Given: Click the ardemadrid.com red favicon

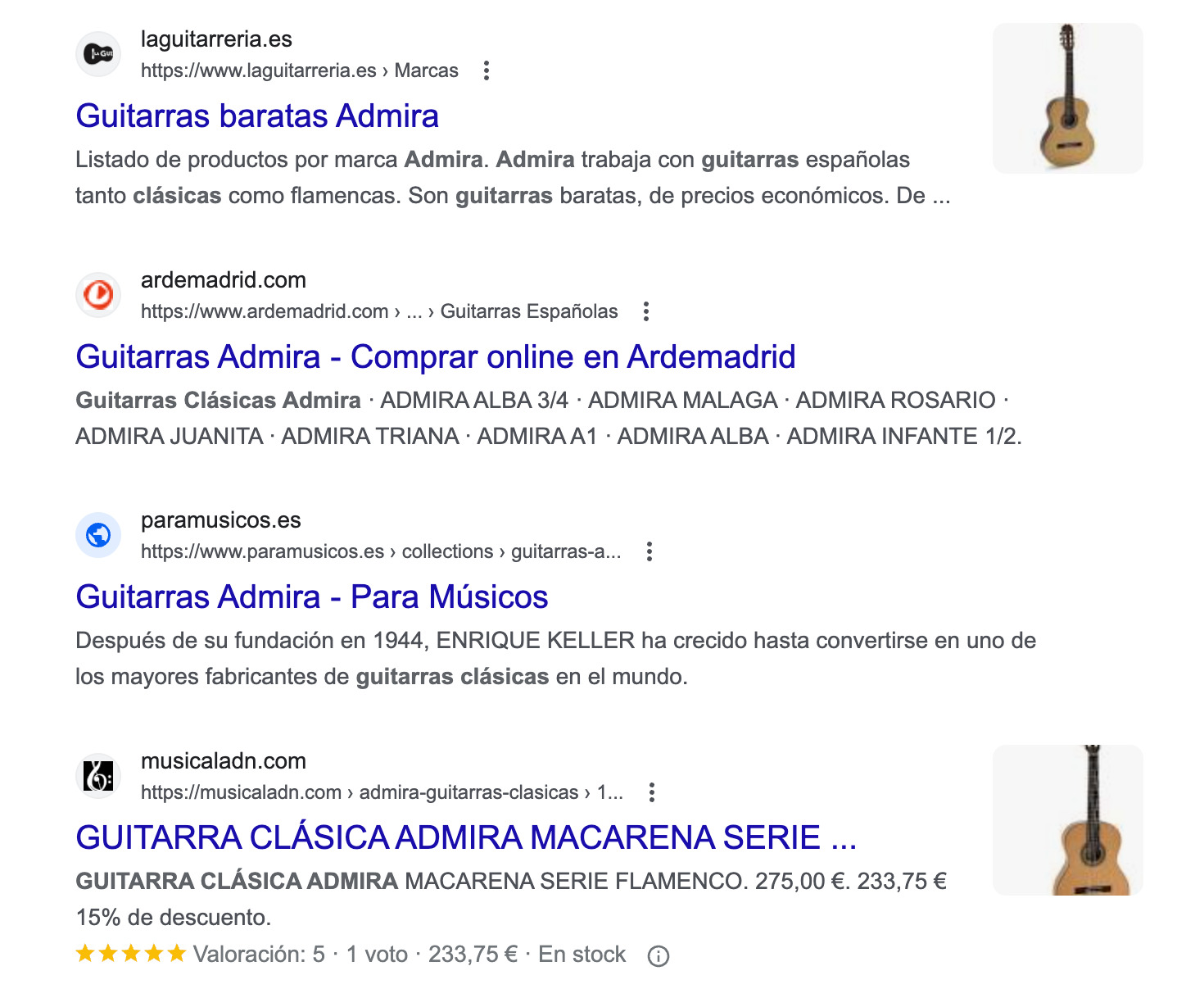Looking at the screenshot, I should tap(98, 296).
